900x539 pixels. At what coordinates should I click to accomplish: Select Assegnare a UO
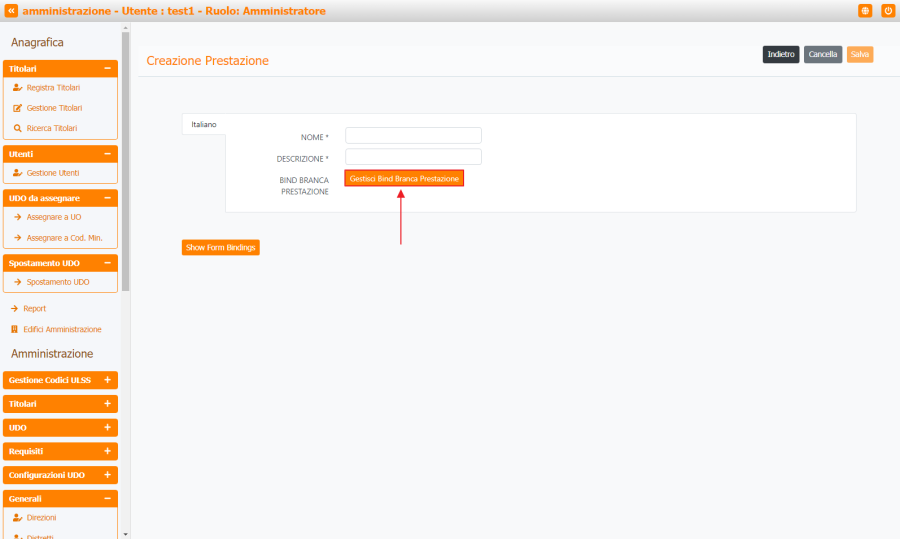click(x=54, y=217)
